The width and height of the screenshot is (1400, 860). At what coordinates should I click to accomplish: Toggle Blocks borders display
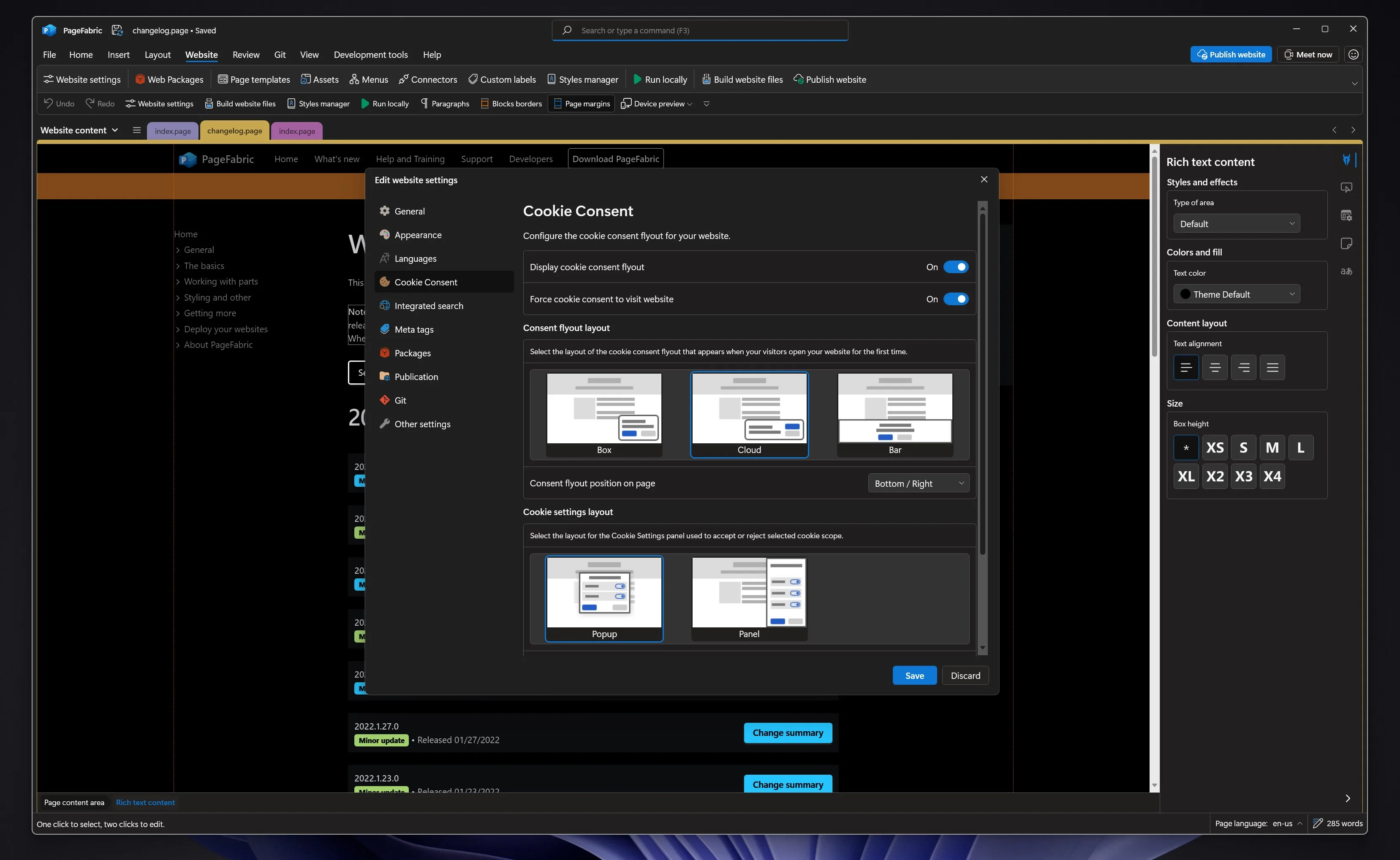click(x=511, y=103)
